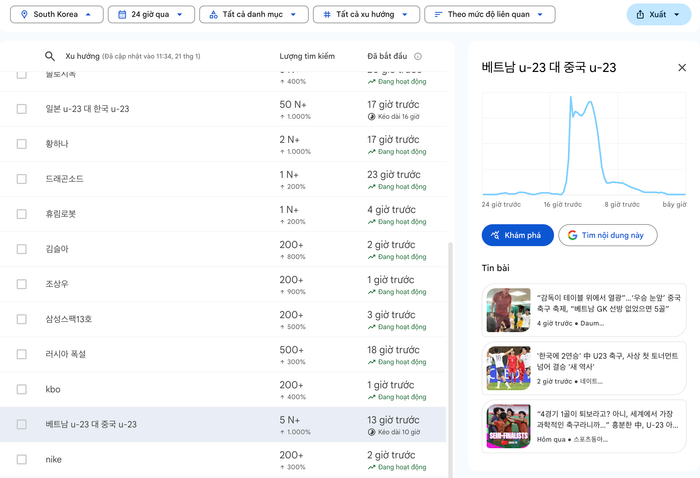Click the search magnifier icon in trends header
The width and height of the screenshot is (700, 478).
[50, 57]
